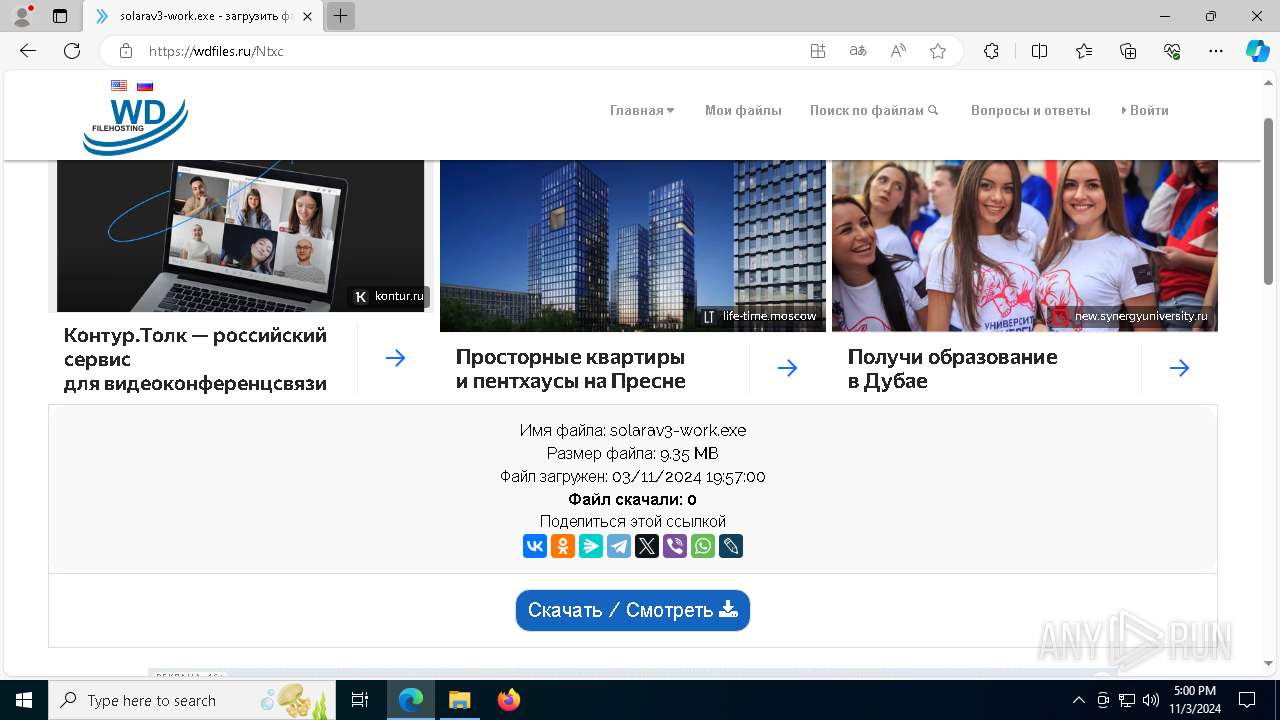Share link via the teal arrow messenger icon
The width and height of the screenshot is (1280, 720).
[x=591, y=546]
